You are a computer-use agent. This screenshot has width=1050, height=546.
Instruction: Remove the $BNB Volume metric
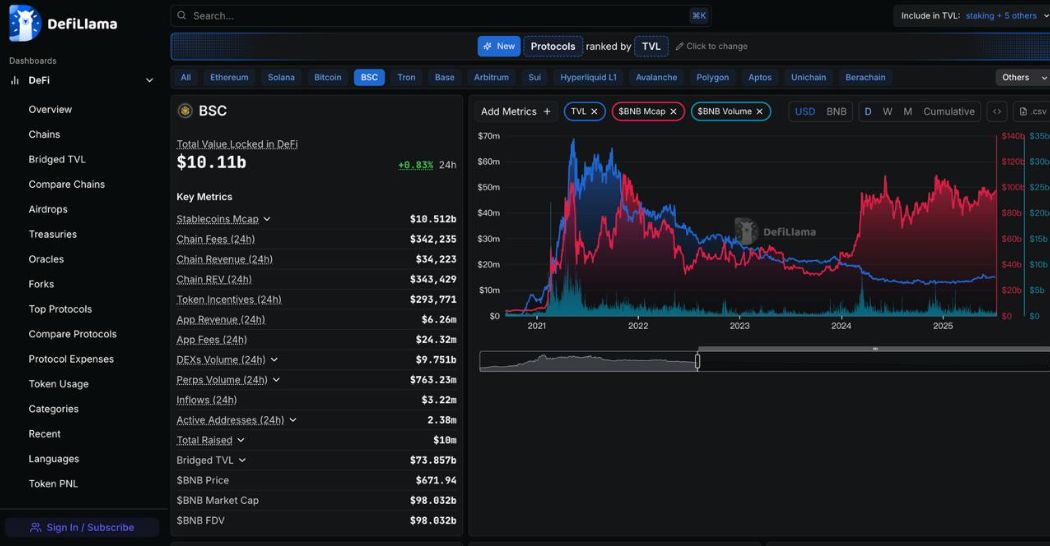click(759, 112)
